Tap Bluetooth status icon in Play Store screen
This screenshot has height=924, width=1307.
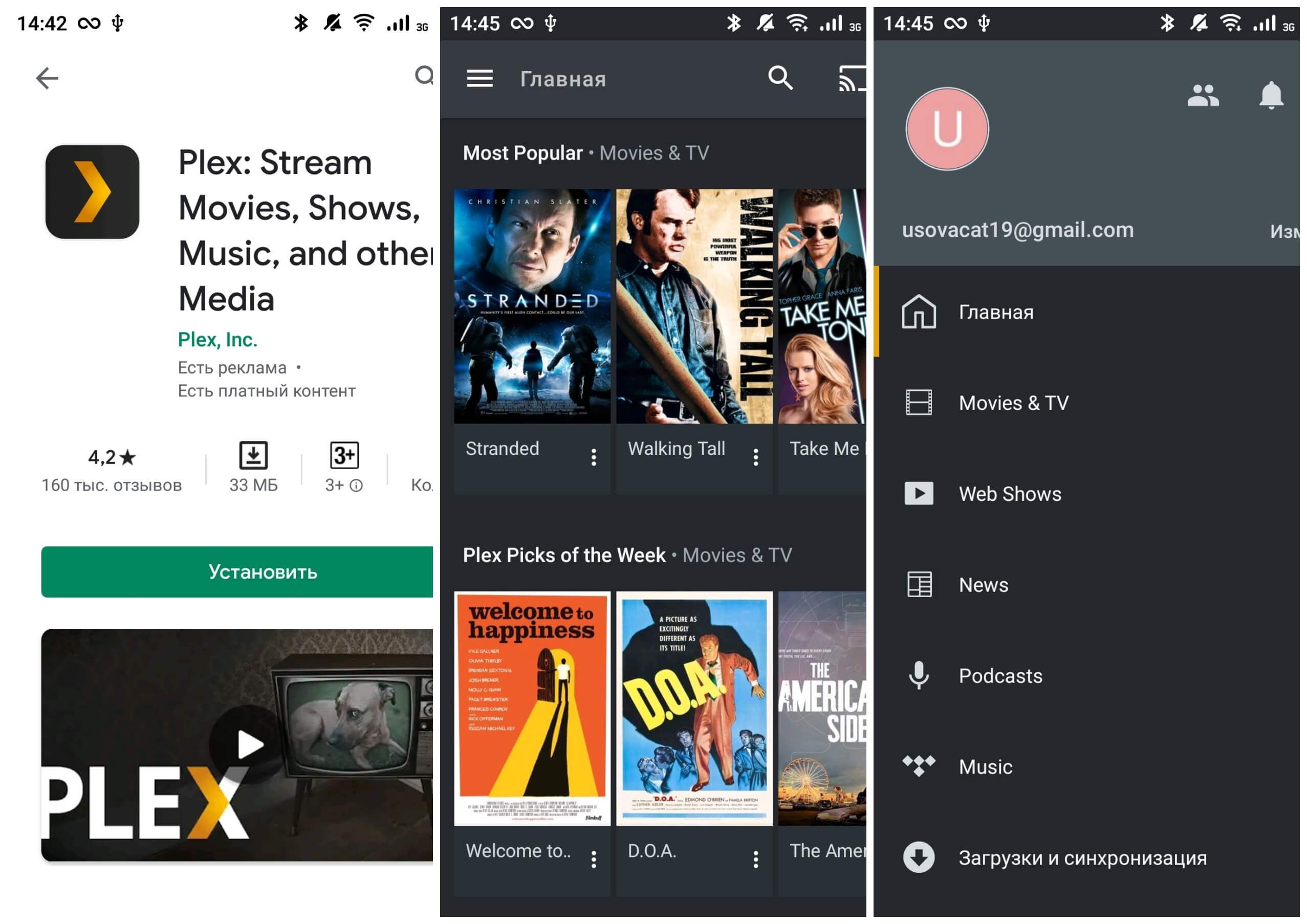(x=300, y=23)
